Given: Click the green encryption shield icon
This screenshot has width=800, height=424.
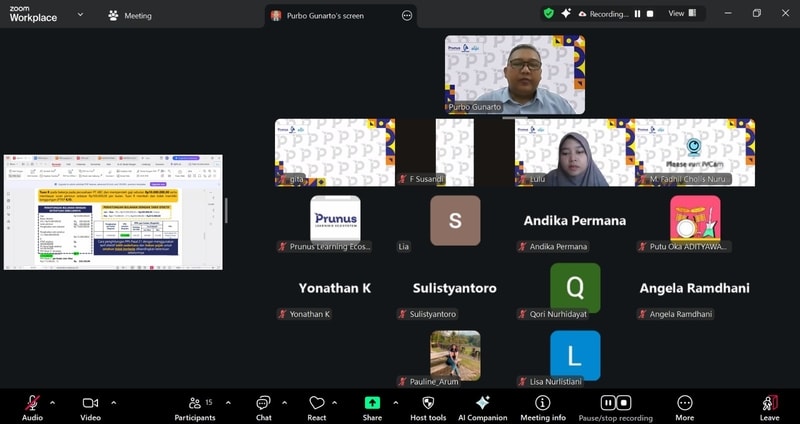Looking at the screenshot, I should tap(548, 13).
